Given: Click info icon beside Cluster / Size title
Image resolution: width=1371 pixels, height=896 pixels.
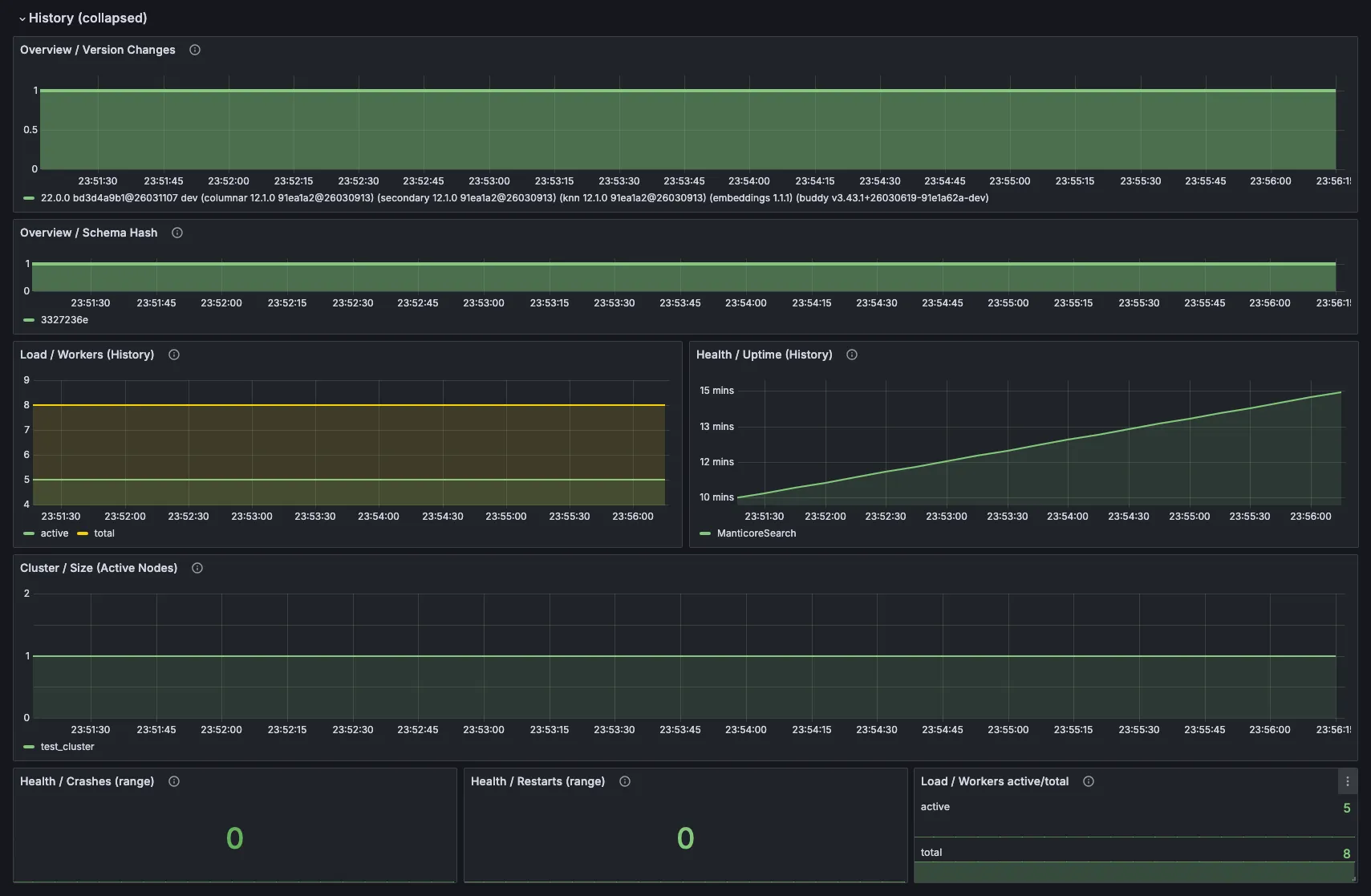Looking at the screenshot, I should [x=197, y=568].
